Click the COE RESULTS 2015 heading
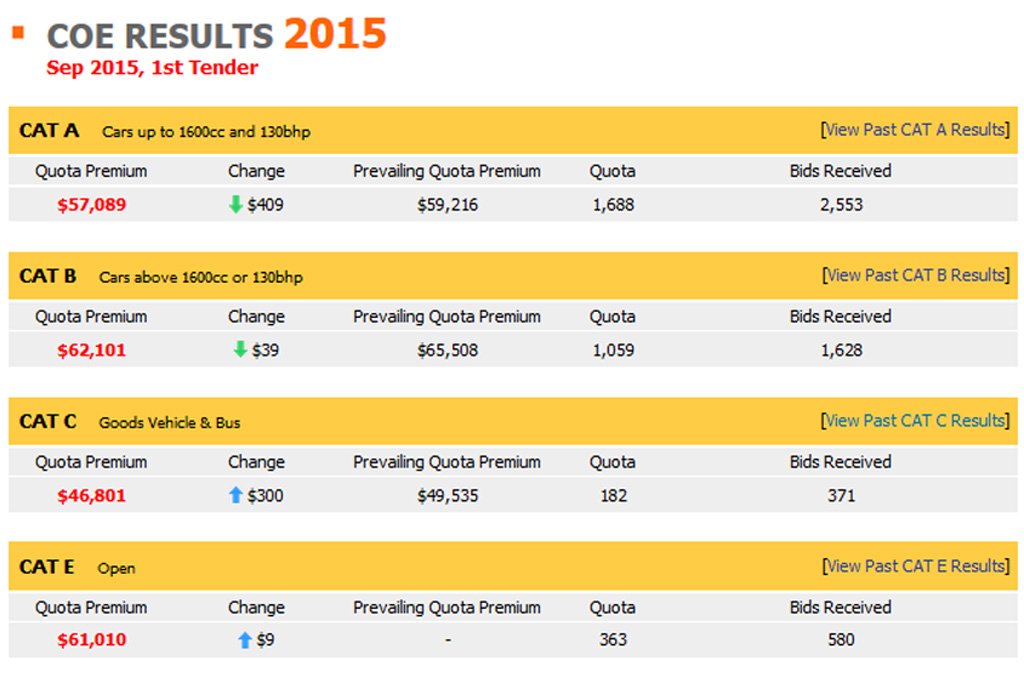 pyautogui.click(x=216, y=34)
